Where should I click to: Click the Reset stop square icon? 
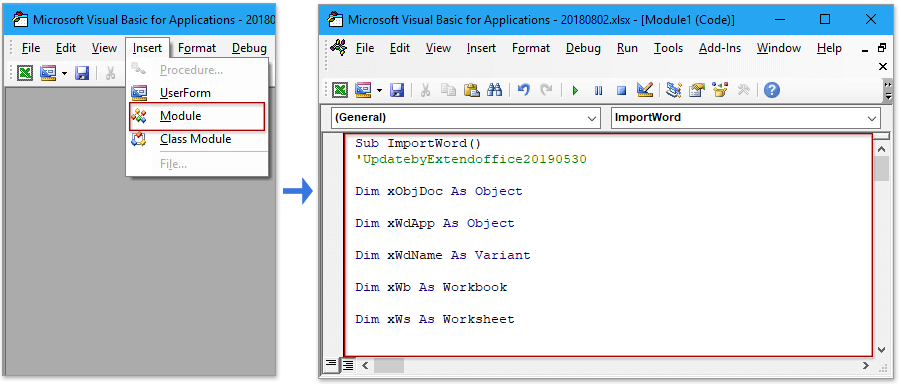[x=621, y=90]
